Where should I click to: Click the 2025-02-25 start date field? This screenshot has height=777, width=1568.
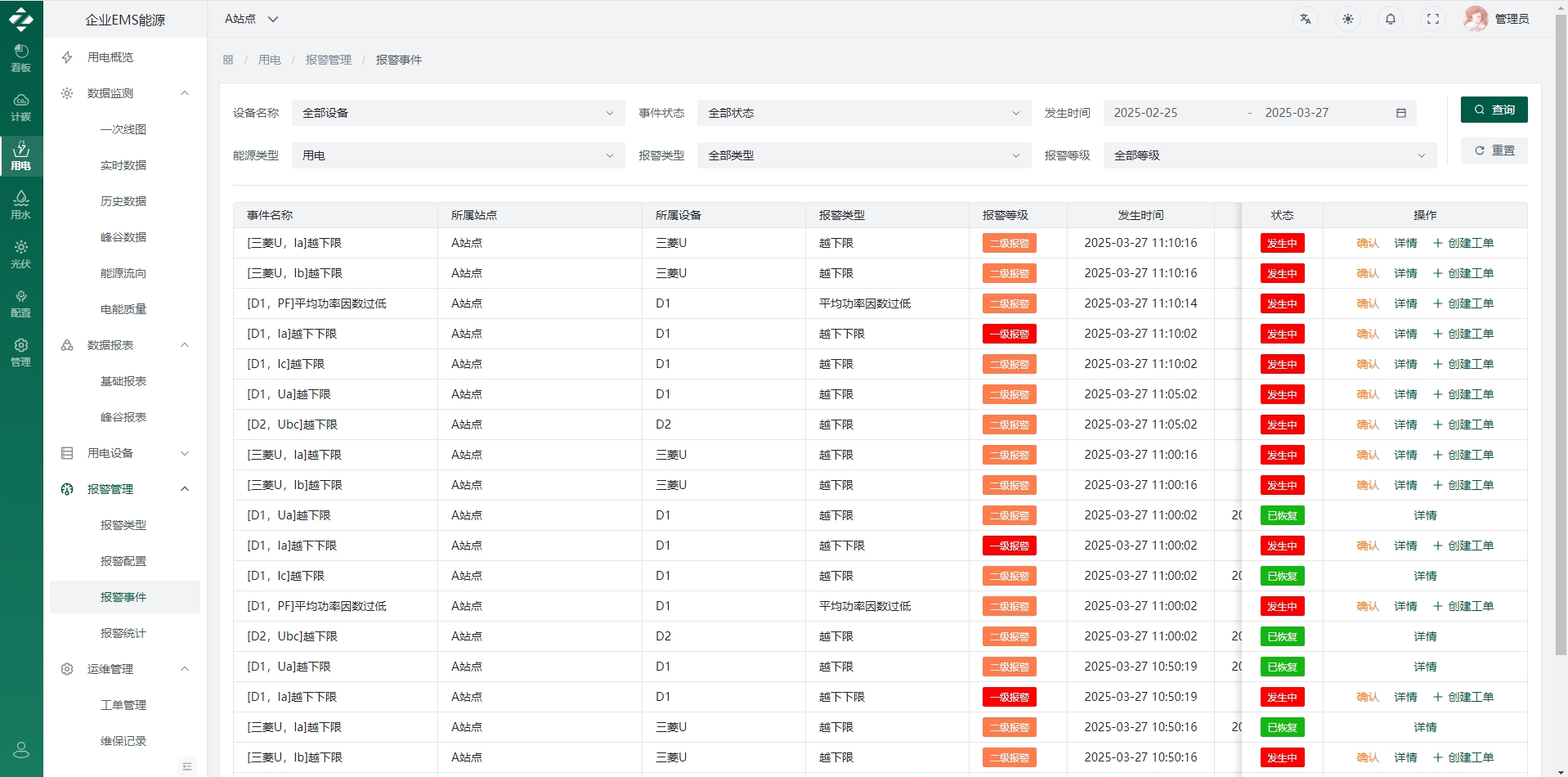point(1146,113)
